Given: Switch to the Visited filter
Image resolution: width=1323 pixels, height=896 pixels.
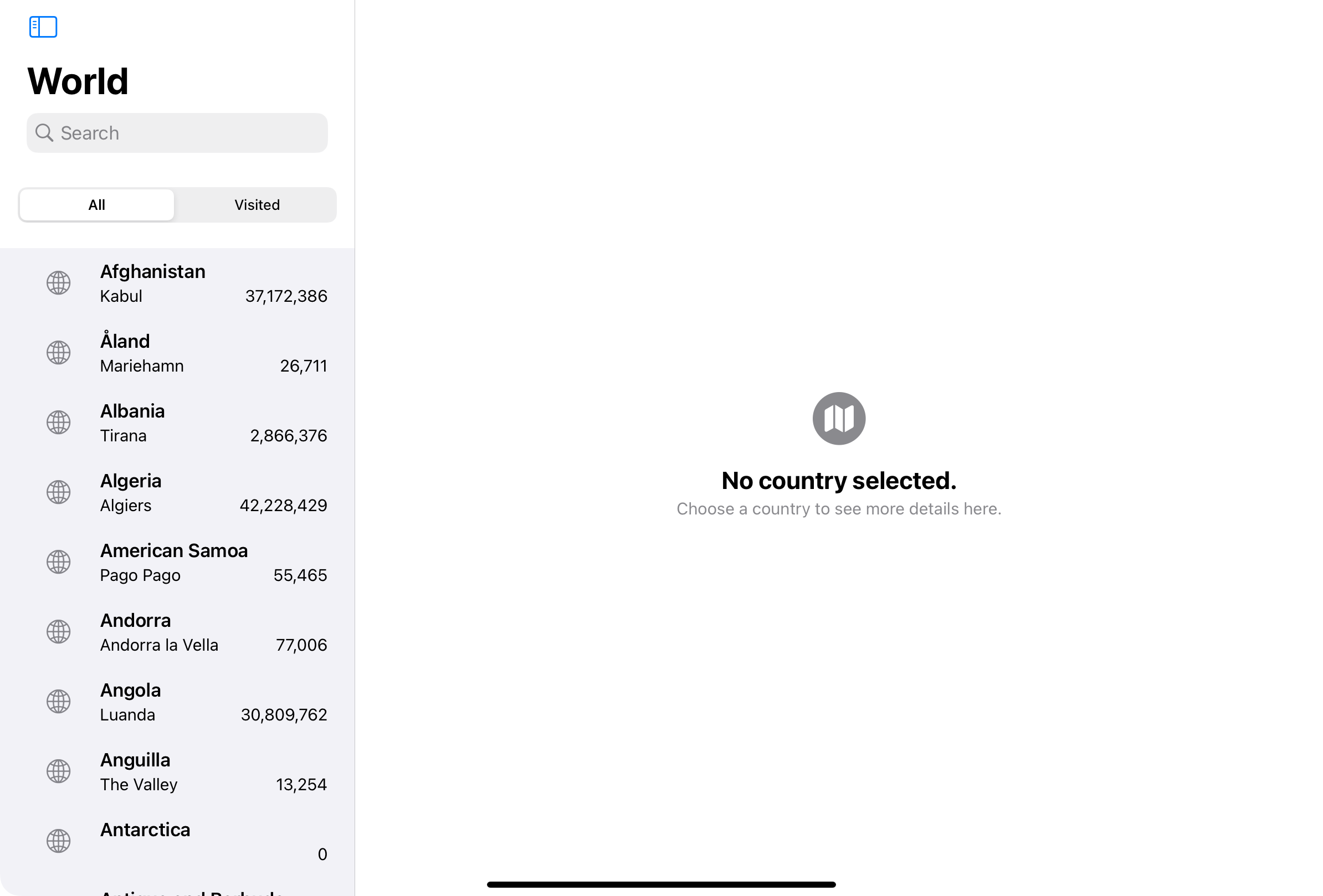Looking at the screenshot, I should click(x=256, y=205).
